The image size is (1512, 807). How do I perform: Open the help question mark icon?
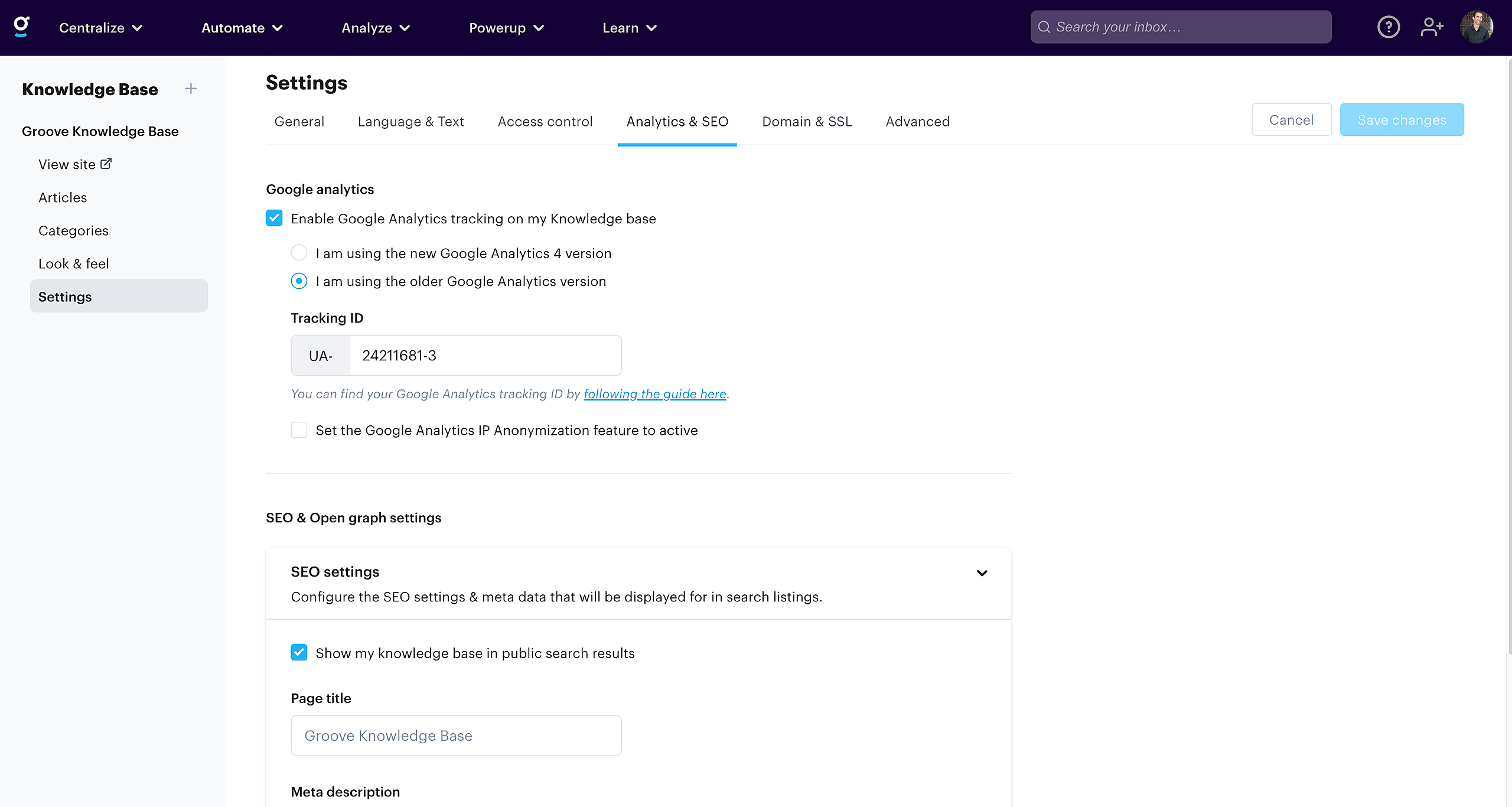[1388, 27]
